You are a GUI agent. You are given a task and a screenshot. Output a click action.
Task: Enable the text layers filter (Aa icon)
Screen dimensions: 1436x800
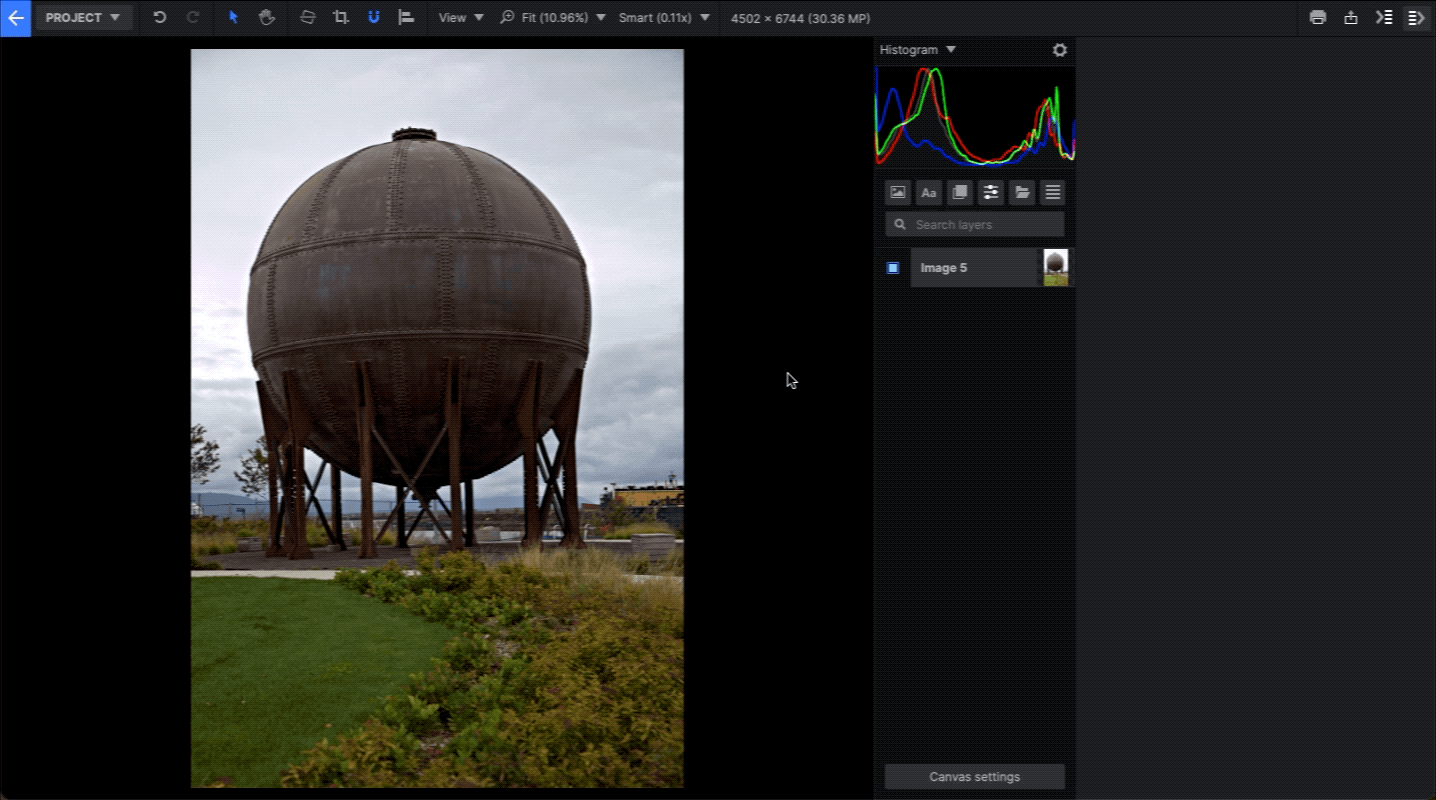928,192
